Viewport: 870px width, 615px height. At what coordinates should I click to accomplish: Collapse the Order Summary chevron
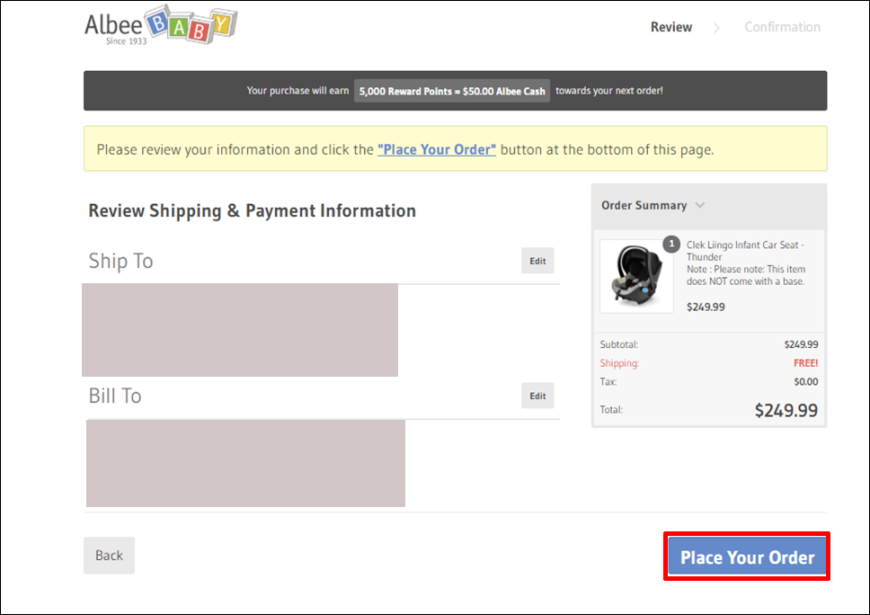pyautogui.click(x=700, y=205)
